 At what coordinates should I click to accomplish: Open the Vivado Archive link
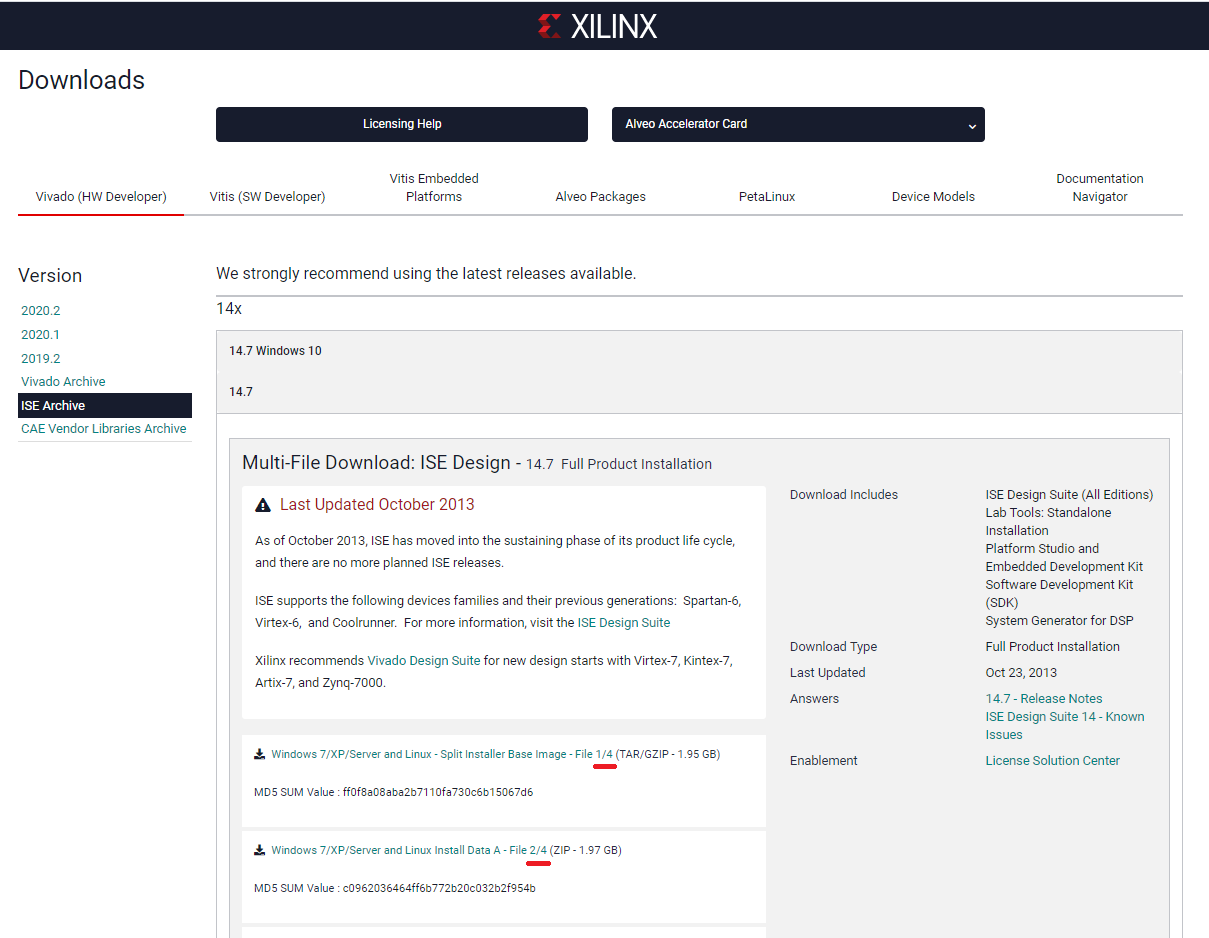(x=63, y=382)
